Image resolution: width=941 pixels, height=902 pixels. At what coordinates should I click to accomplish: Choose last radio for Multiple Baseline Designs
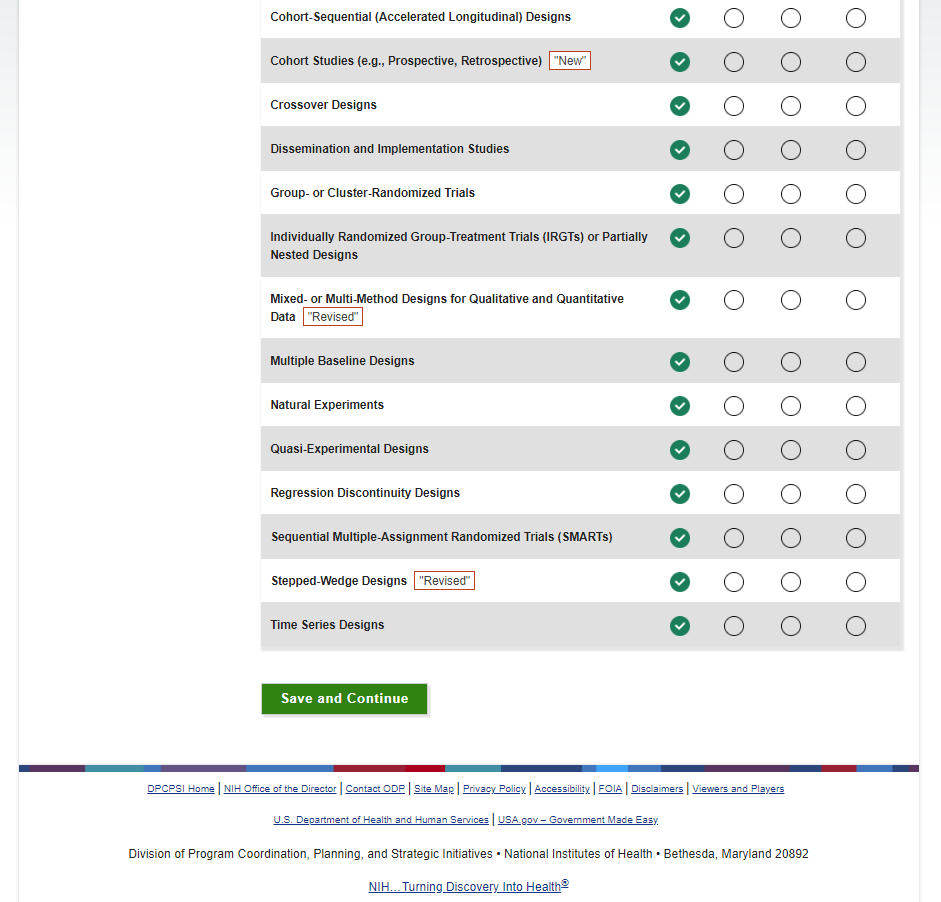coord(856,362)
